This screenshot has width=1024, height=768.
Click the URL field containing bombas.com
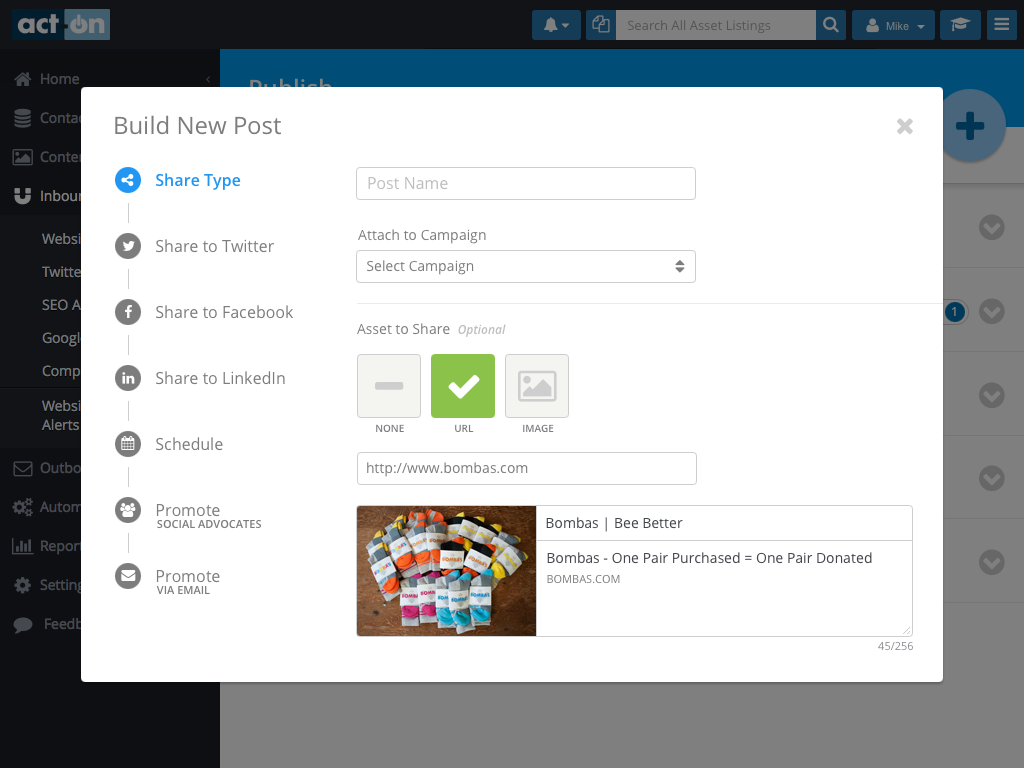coord(526,468)
